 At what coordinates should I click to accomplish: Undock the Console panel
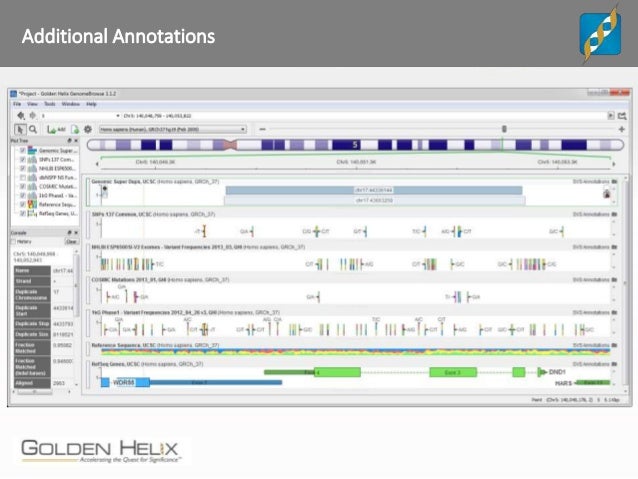[x=70, y=233]
